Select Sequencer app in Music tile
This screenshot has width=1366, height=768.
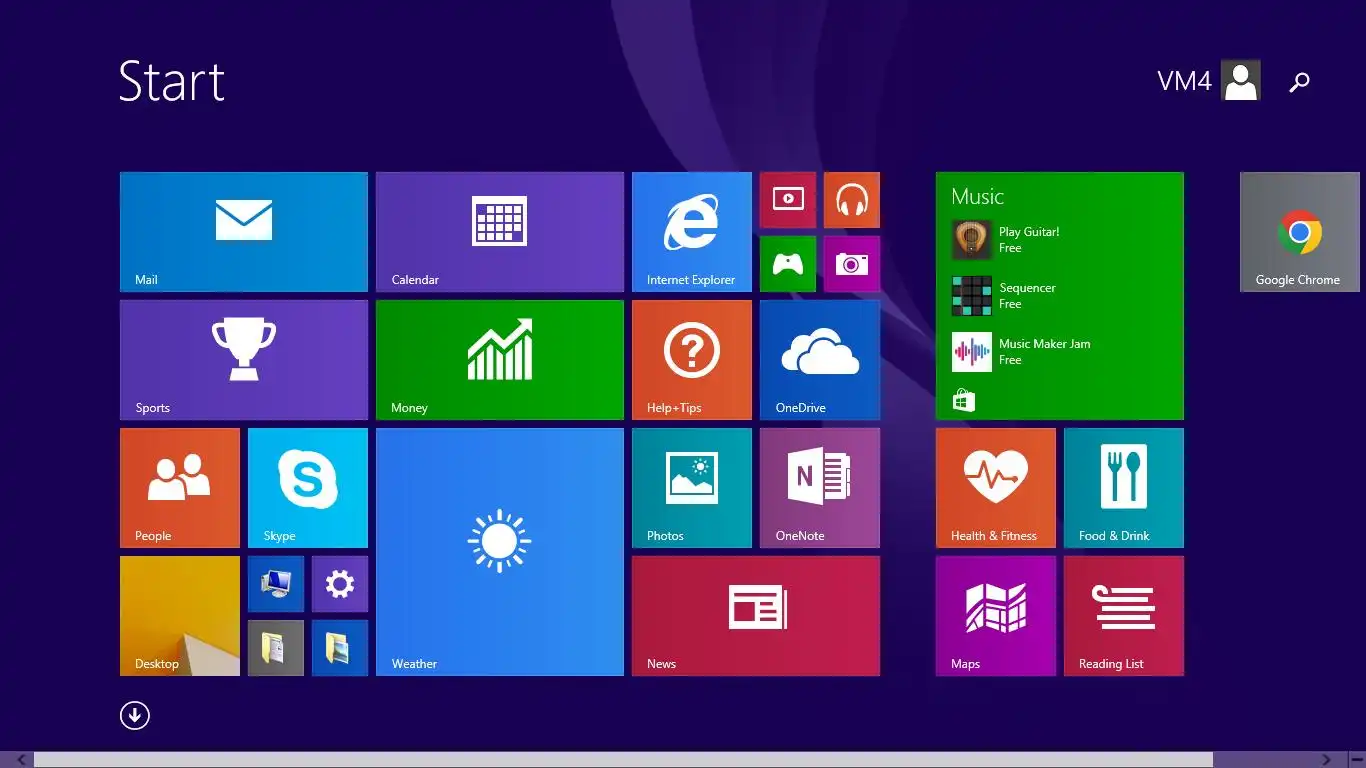[1004, 296]
